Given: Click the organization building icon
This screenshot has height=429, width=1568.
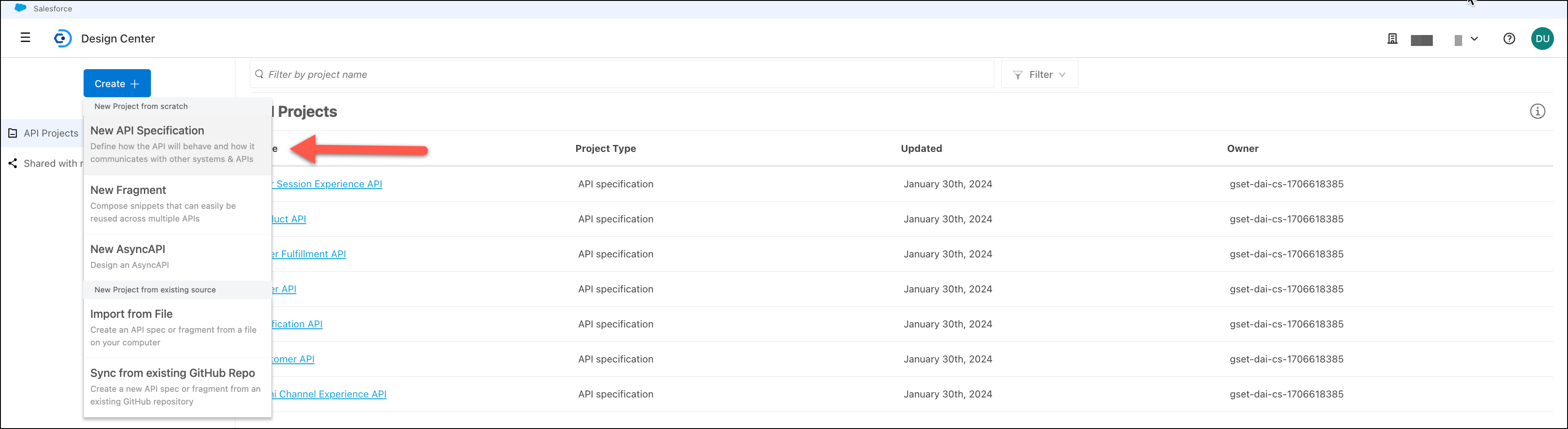Looking at the screenshot, I should pos(1392,39).
